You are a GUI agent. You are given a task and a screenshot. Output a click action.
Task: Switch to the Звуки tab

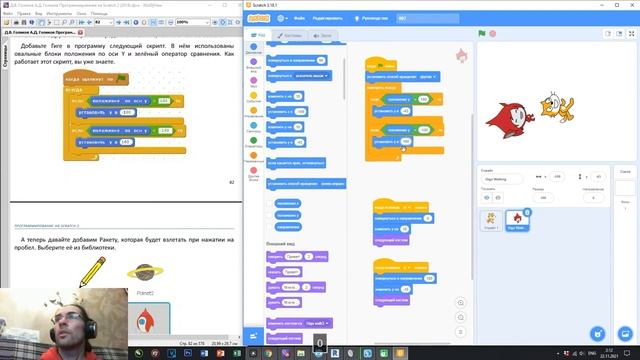point(322,36)
